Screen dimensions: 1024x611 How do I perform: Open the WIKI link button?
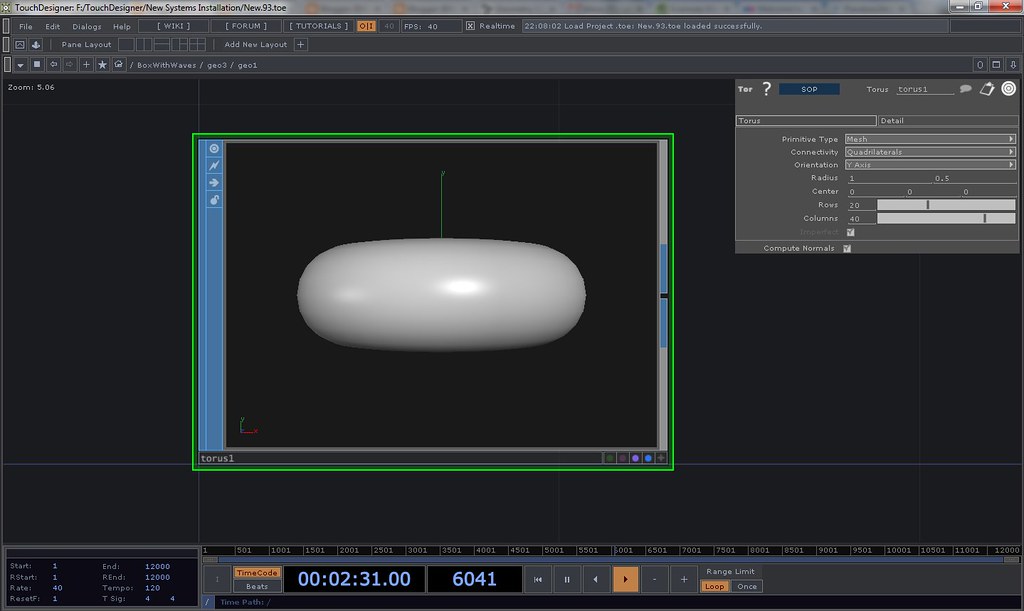173,26
